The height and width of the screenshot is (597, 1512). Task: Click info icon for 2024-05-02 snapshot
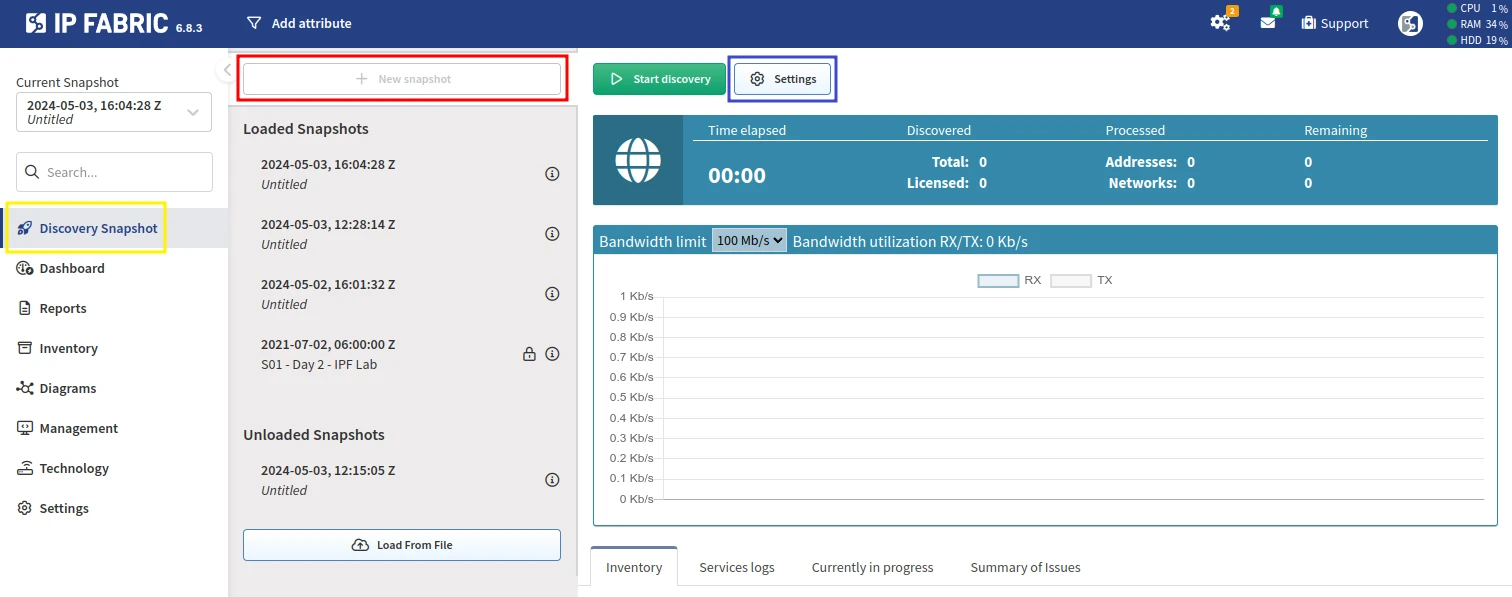(x=552, y=294)
